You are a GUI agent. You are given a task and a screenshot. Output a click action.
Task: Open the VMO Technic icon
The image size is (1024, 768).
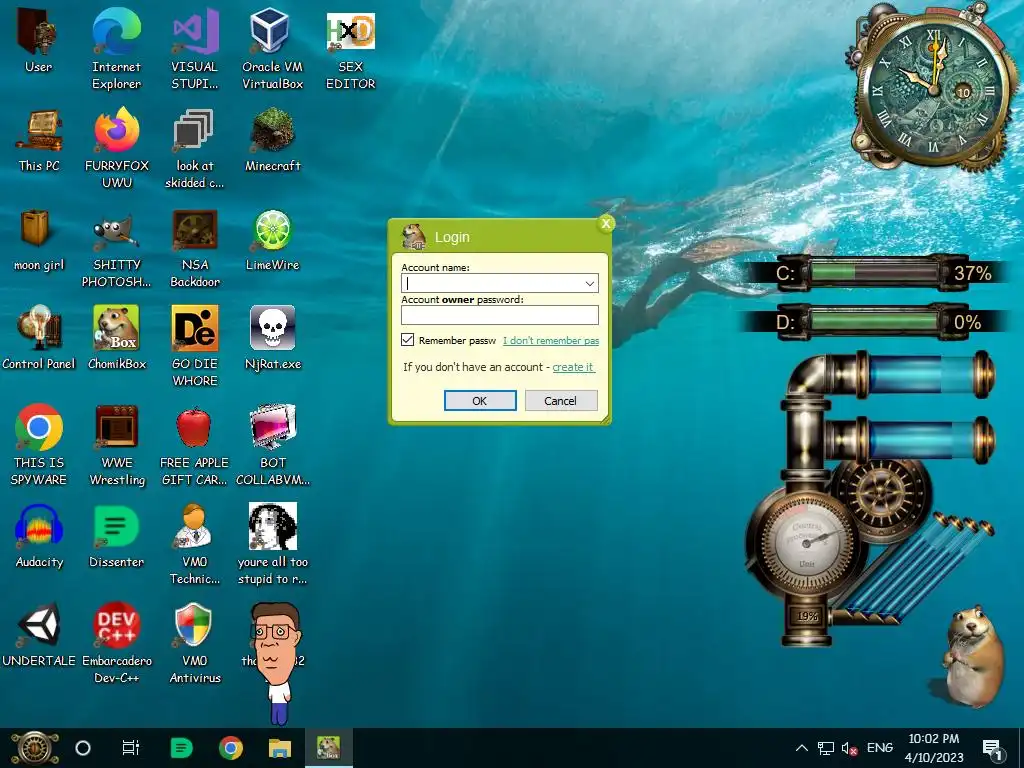[x=194, y=526]
